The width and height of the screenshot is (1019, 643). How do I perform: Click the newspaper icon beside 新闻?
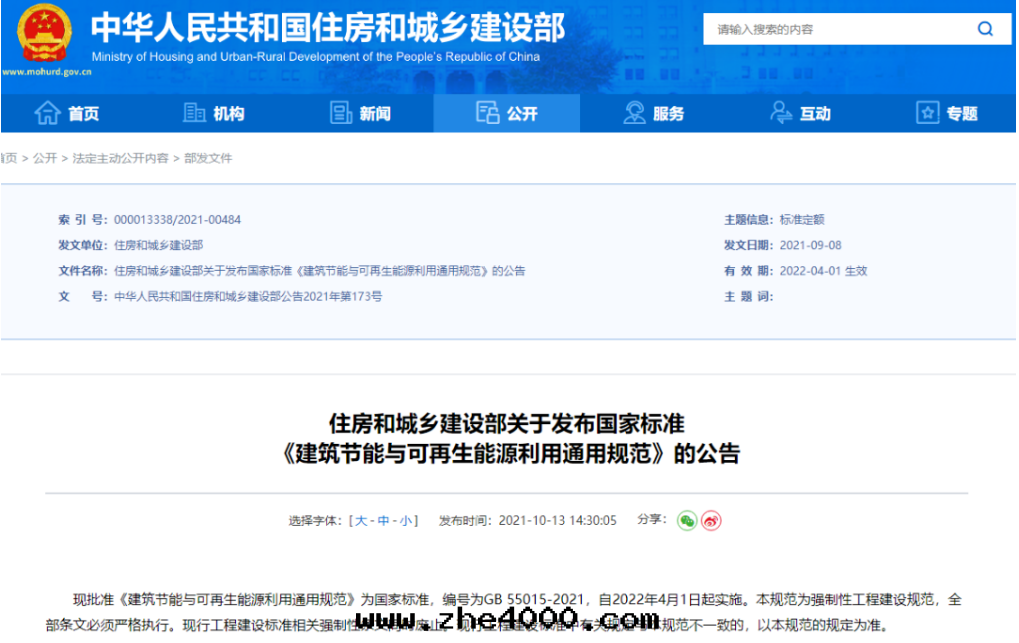coord(341,113)
